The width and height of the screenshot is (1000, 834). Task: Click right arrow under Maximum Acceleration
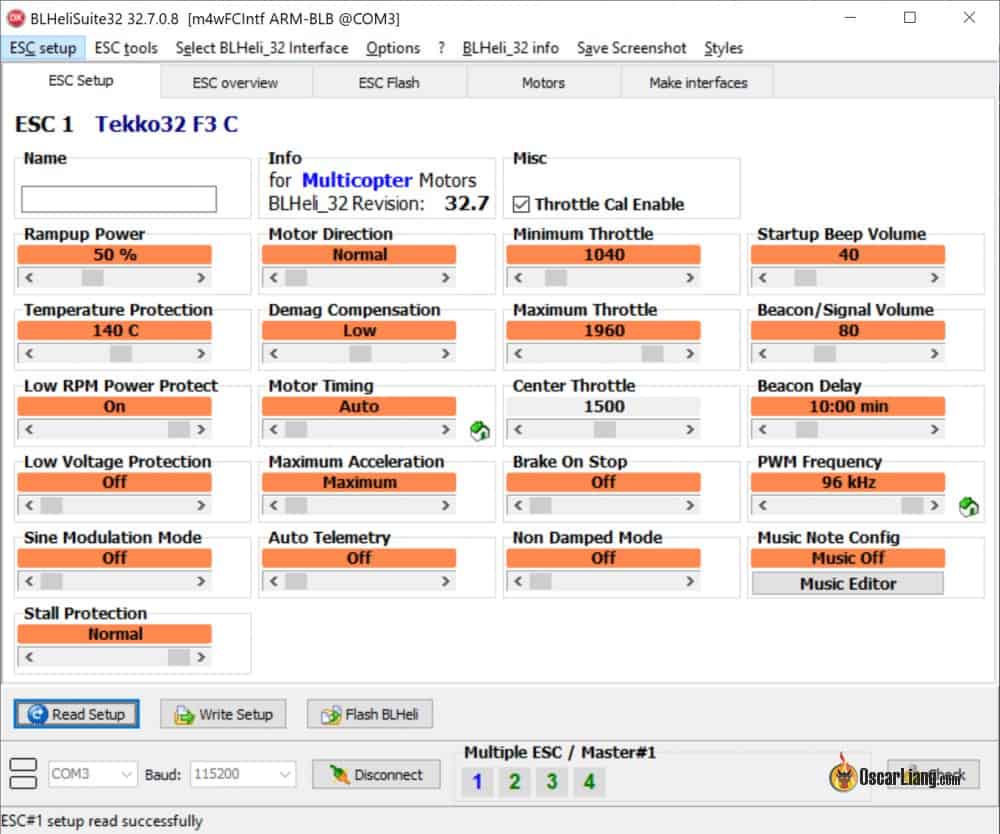coord(445,505)
